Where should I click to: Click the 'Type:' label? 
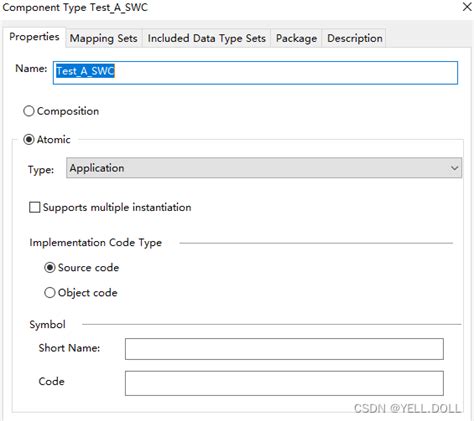pos(41,170)
